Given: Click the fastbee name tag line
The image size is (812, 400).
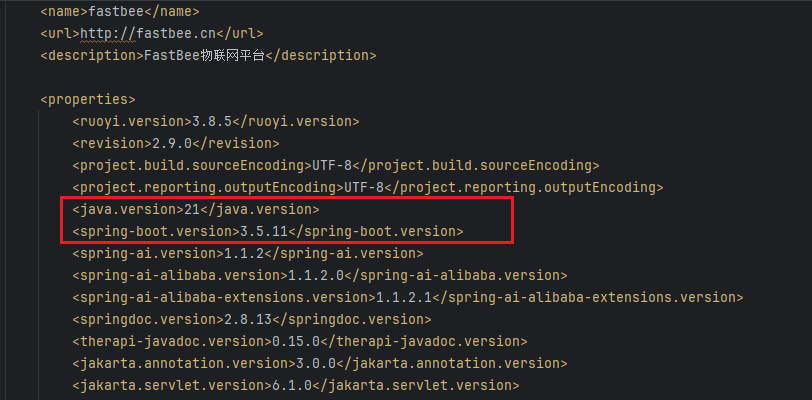Looking at the screenshot, I should click(120, 11).
